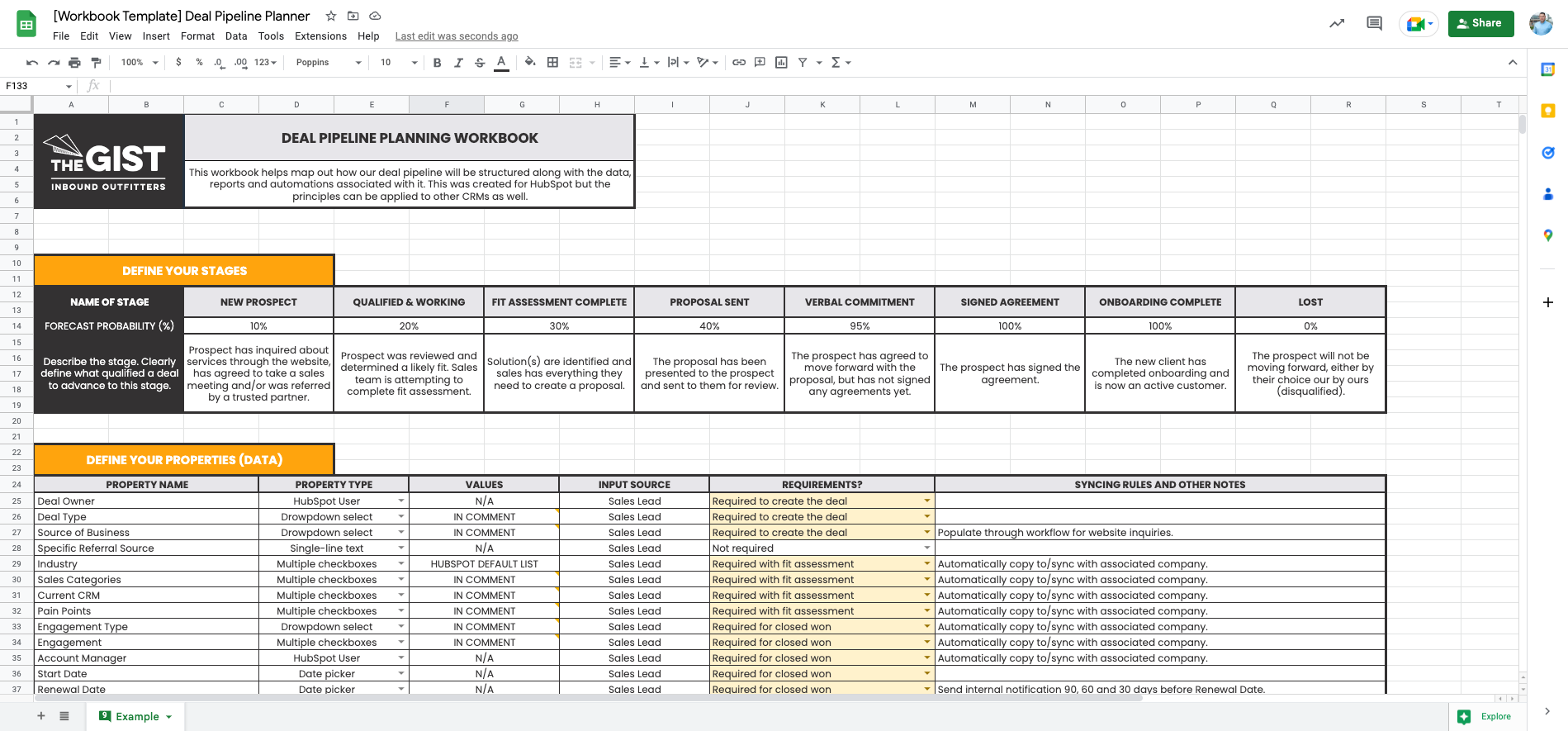This screenshot has height=731, width=1568.
Task: Open Google Calendar side panel
Action: tap(1548, 70)
